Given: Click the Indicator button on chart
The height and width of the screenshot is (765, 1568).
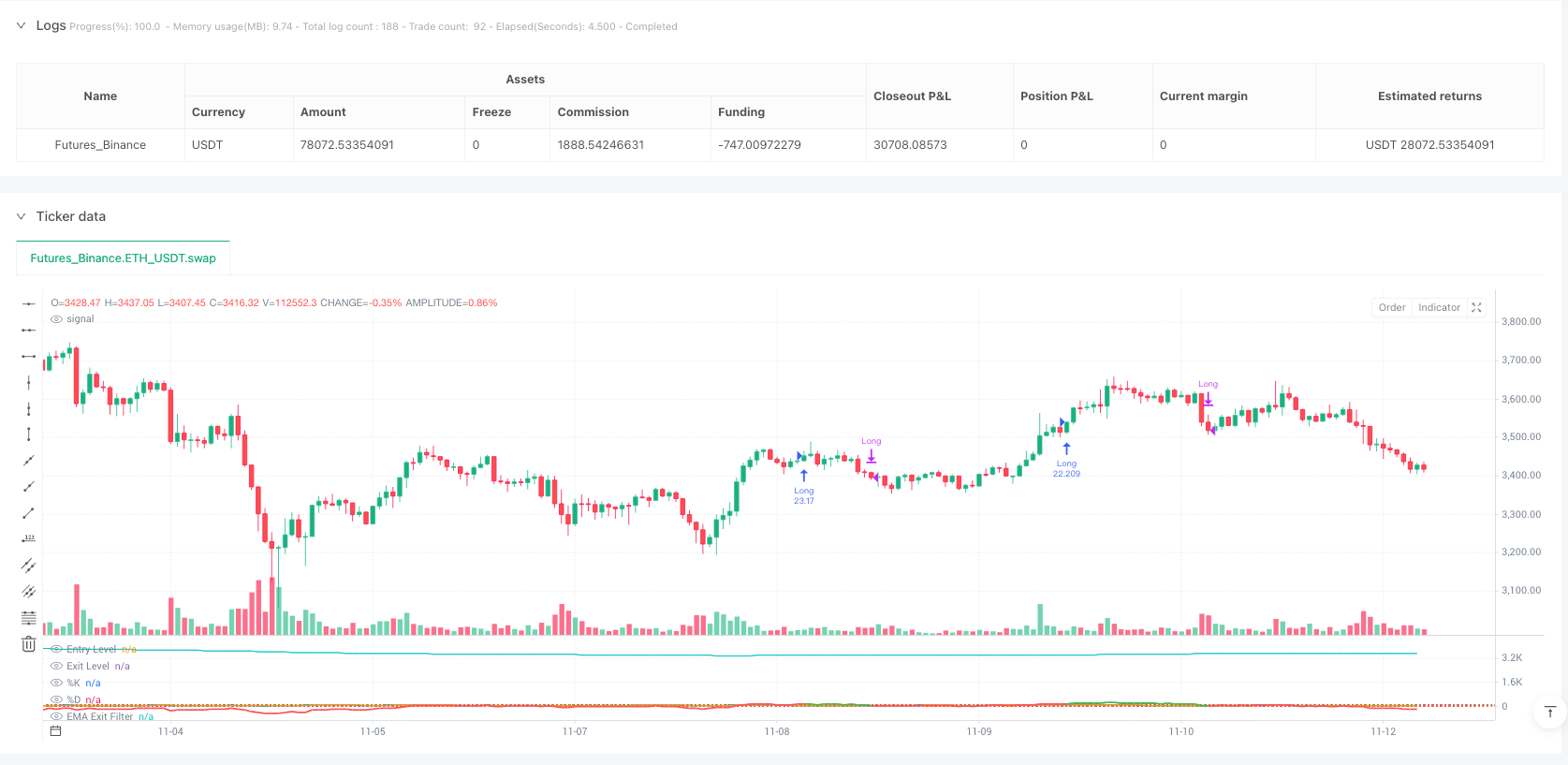Looking at the screenshot, I should pyautogui.click(x=1439, y=308).
